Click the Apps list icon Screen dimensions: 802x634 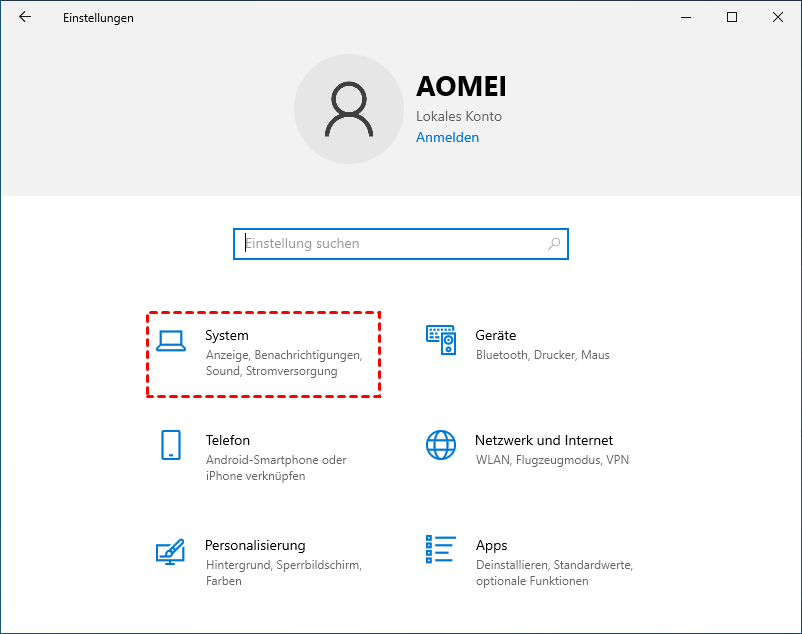coord(441,550)
